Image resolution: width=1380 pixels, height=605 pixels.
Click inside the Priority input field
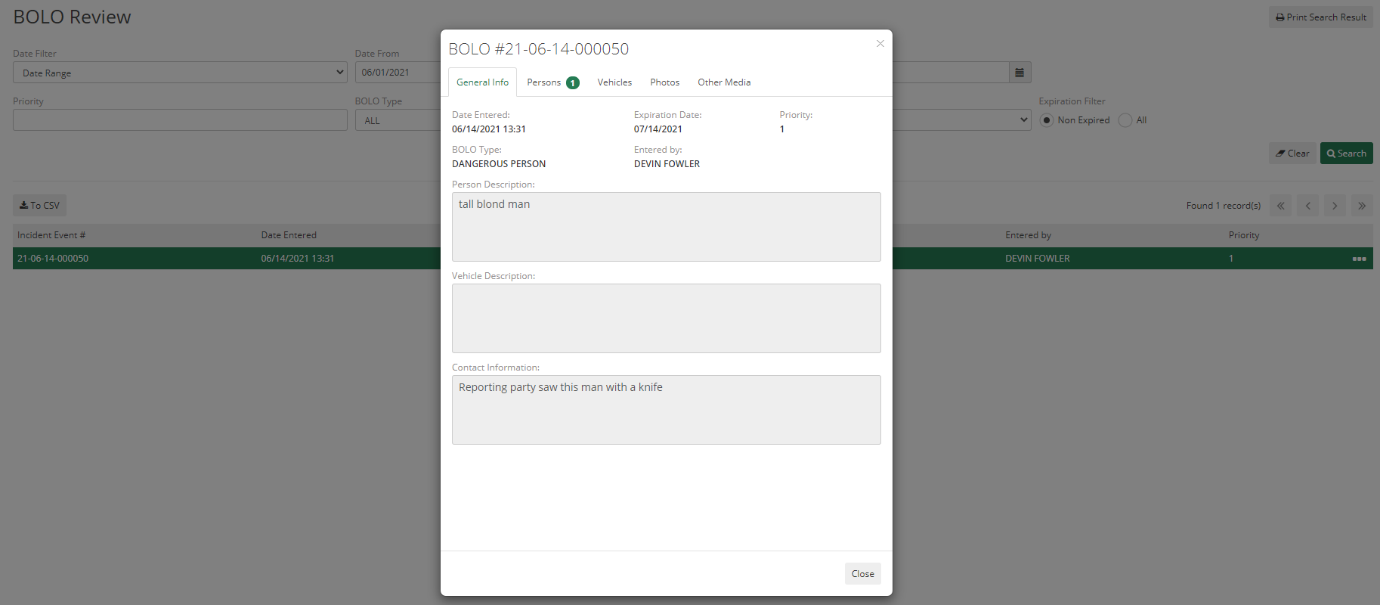pyautogui.click(x=178, y=120)
